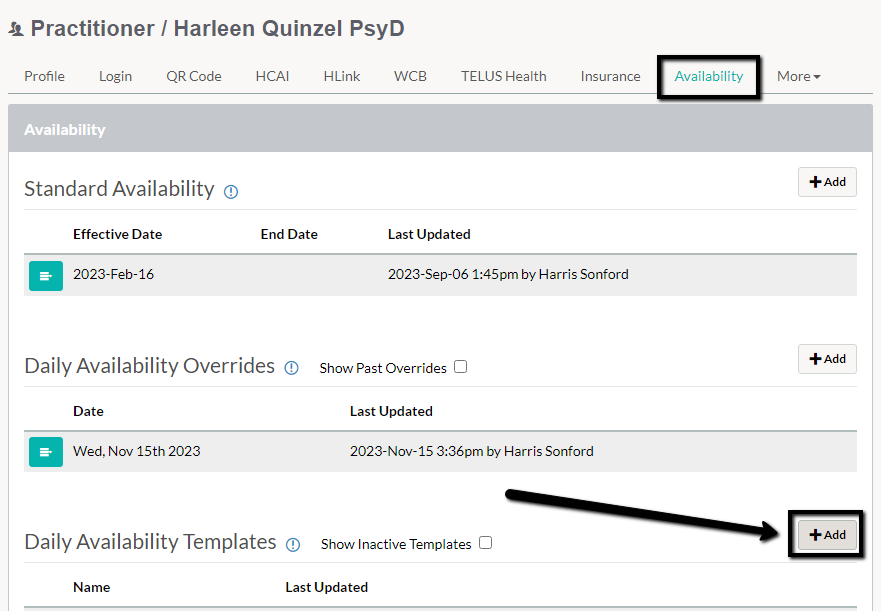Screen dimensions: 881x611
Task: Click info icon next to Daily Availability Templates
Action: [293, 545]
